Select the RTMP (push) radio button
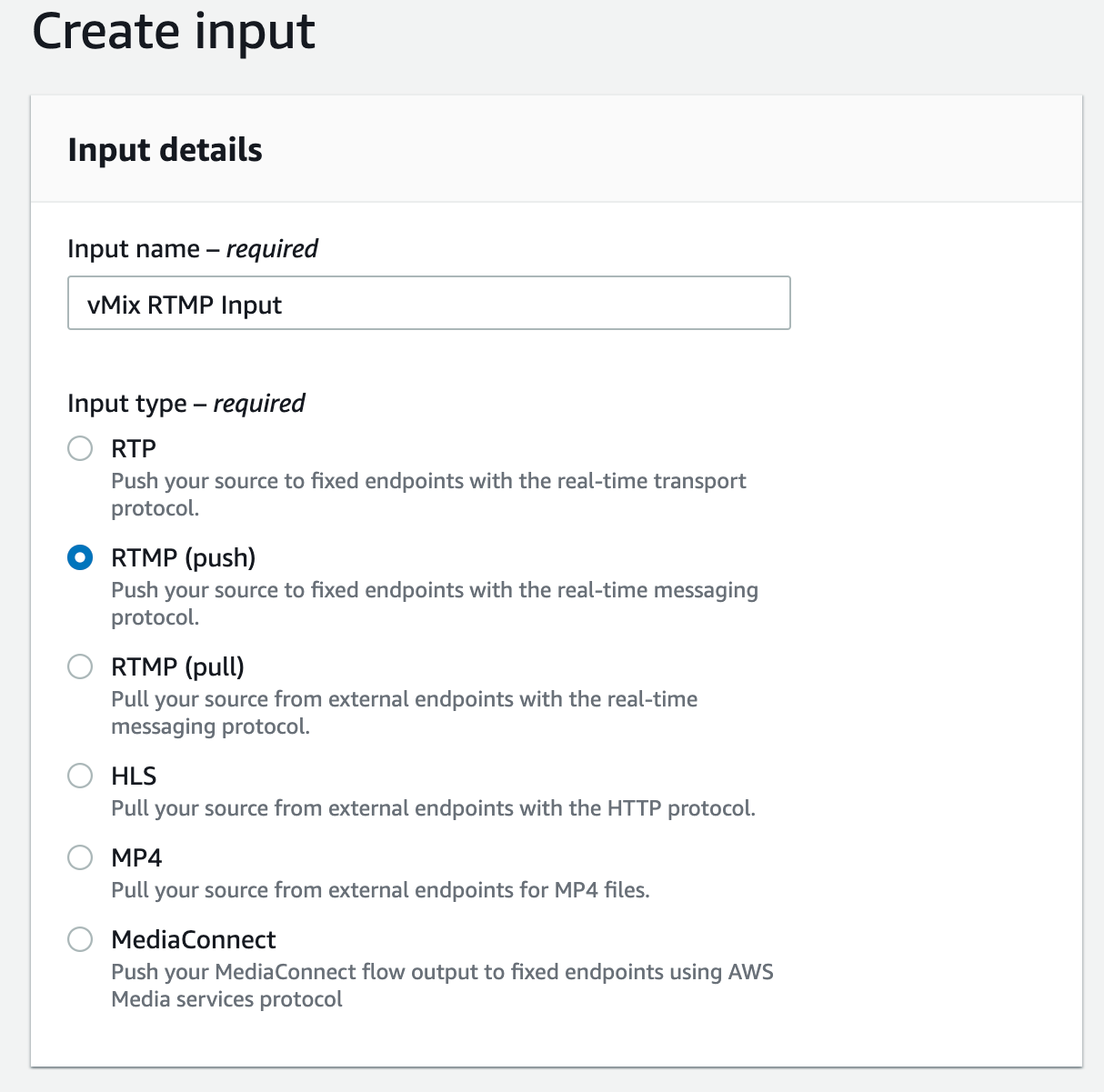Image resolution: width=1104 pixels, height=1092 pixels. pyautogui.click(x=80, y=557)
